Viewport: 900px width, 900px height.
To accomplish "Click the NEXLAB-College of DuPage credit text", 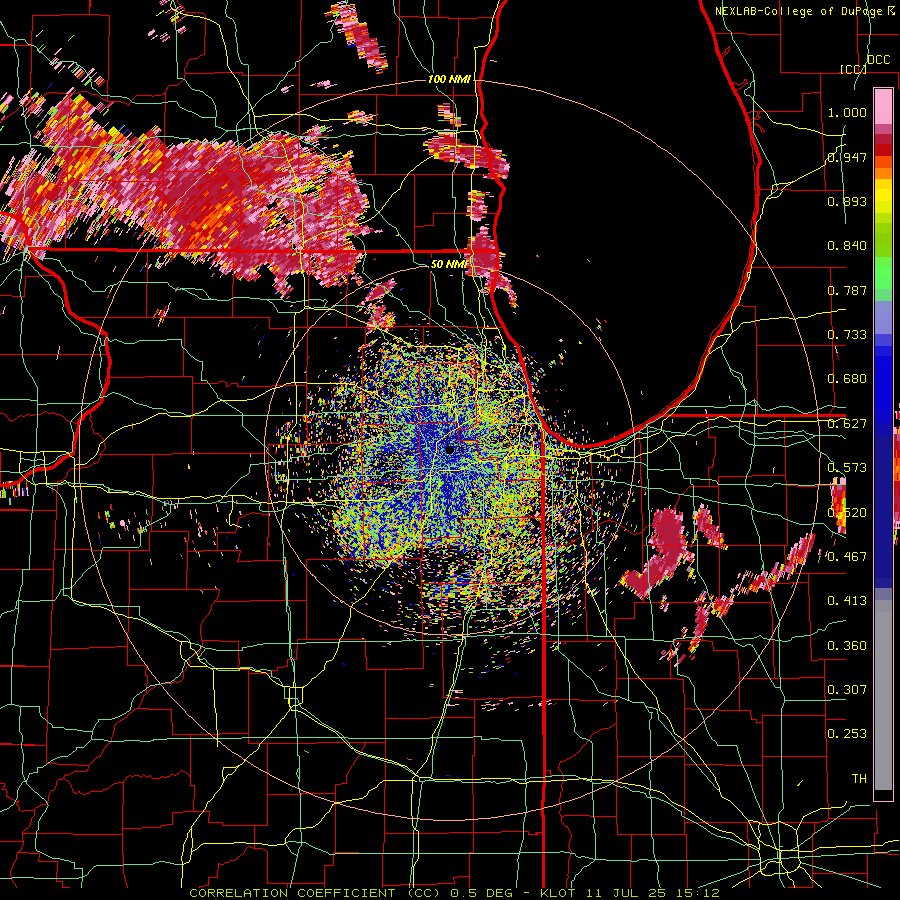I will (798, 11).
